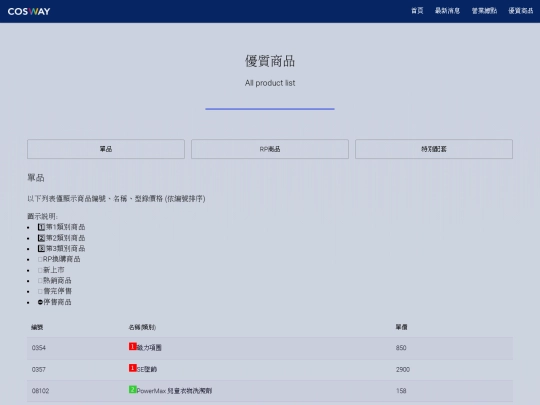This screenshot has height=405, width=540.
Task: Click product code 0357
Action: point(39,370)
